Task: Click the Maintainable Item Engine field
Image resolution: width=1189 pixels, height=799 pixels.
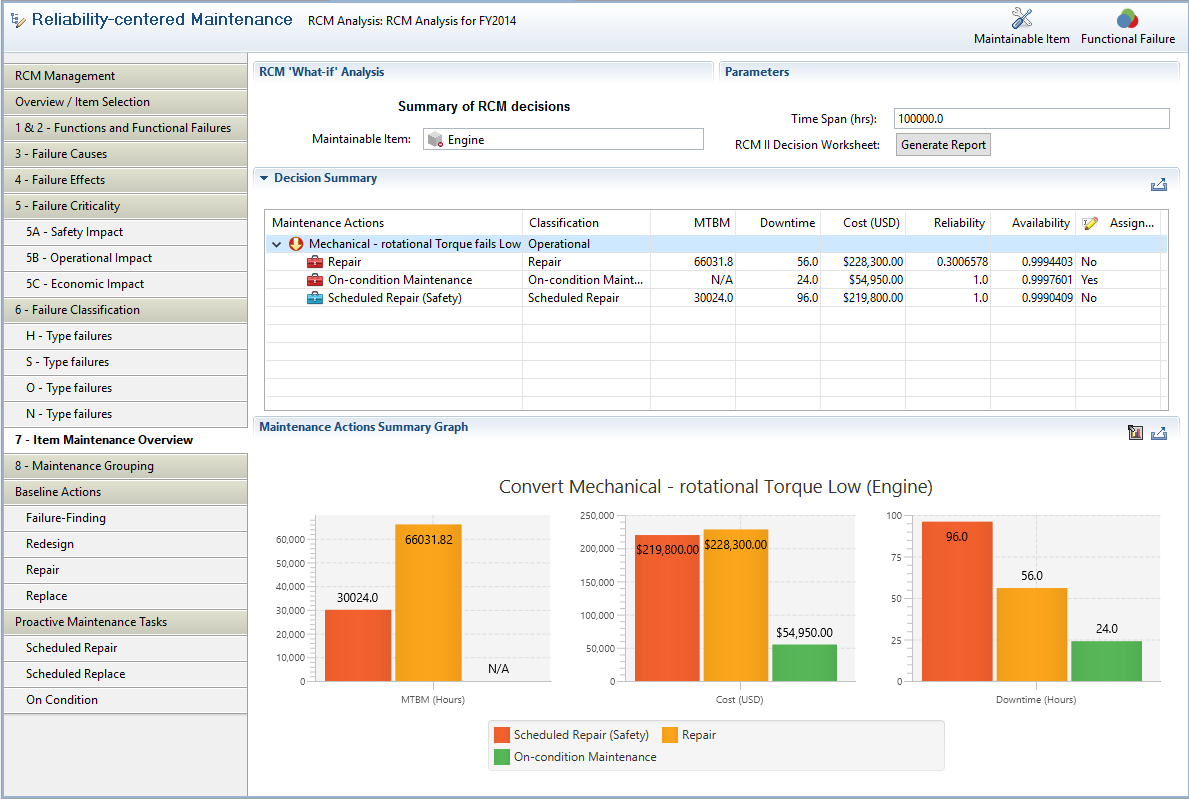Action: click(563, 139)
